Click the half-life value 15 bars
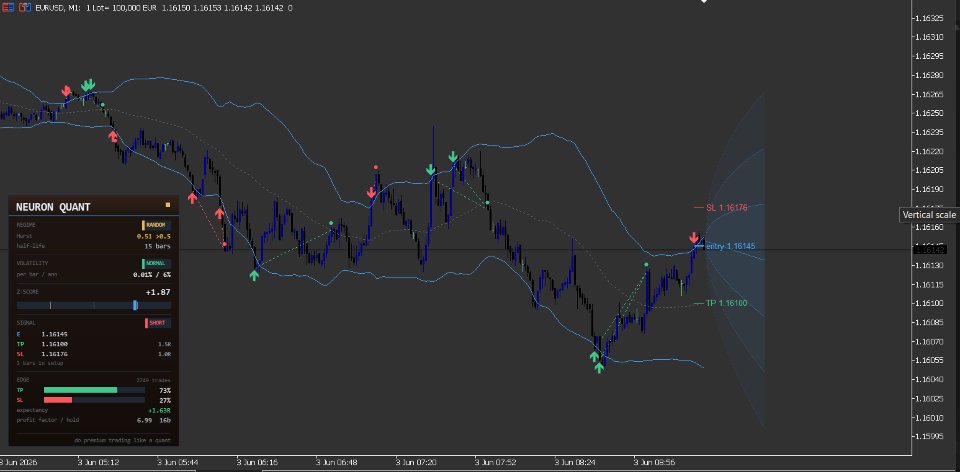This screenshot has width=960, height=472. pos(157,246)
